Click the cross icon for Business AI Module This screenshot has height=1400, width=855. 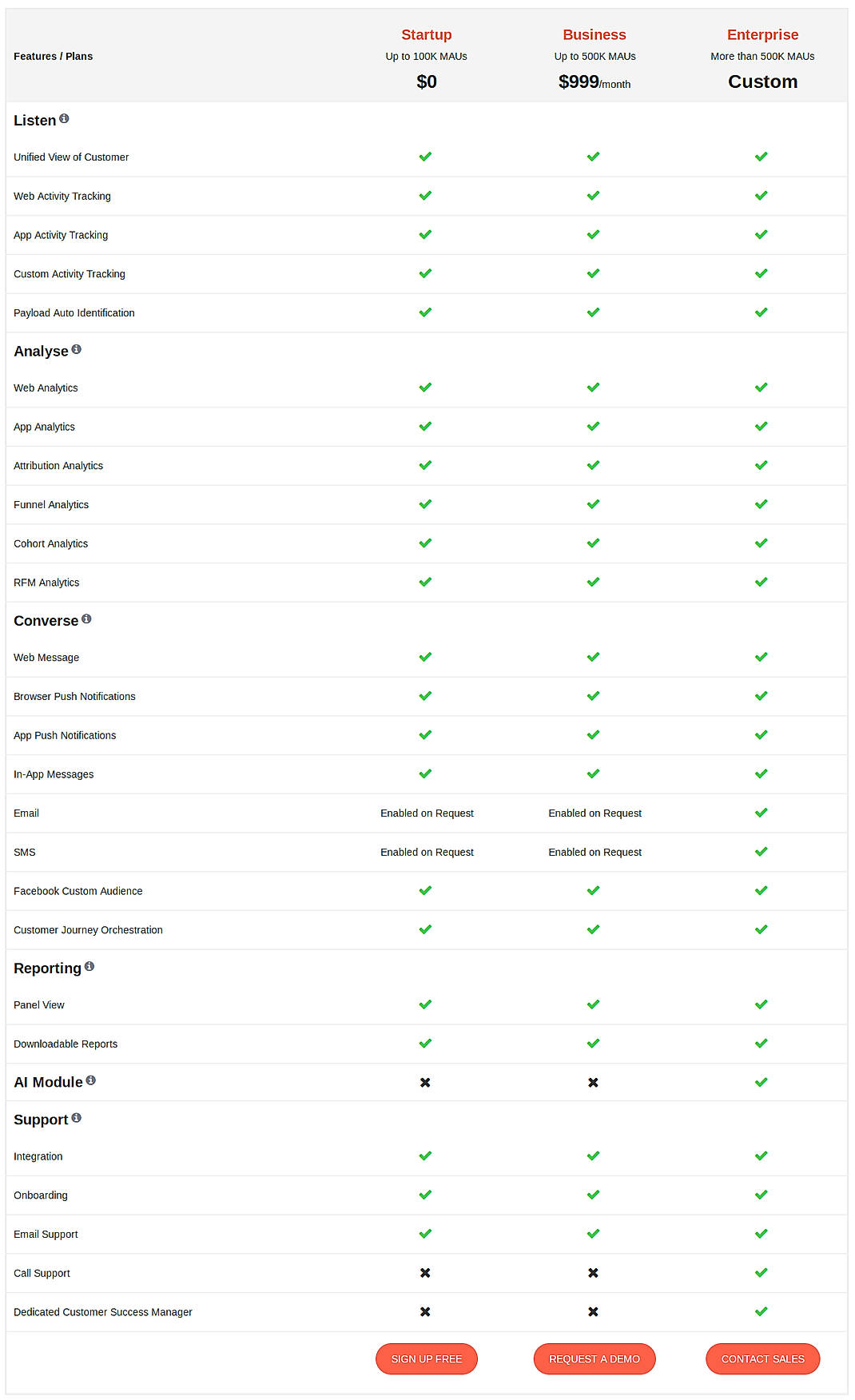(594, 1082)
